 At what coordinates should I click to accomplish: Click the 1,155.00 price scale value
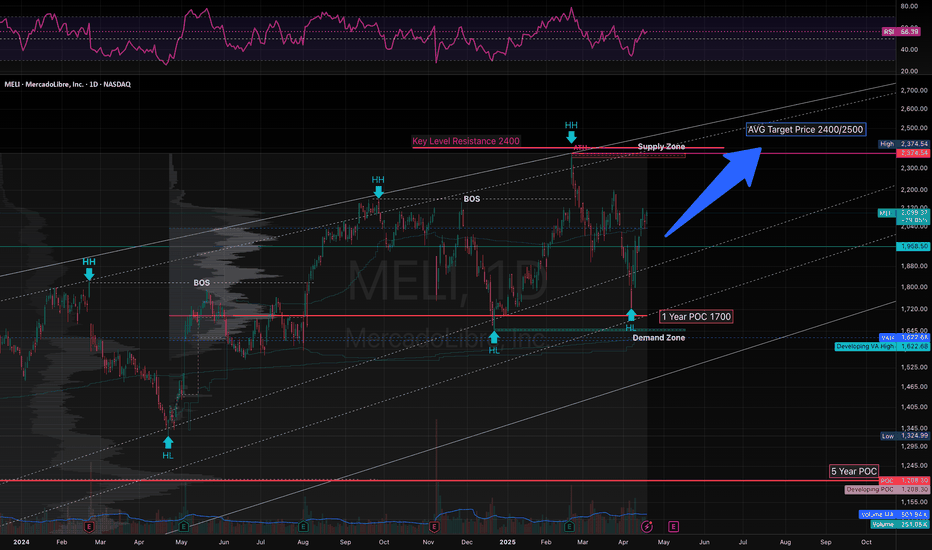(914, 502)
